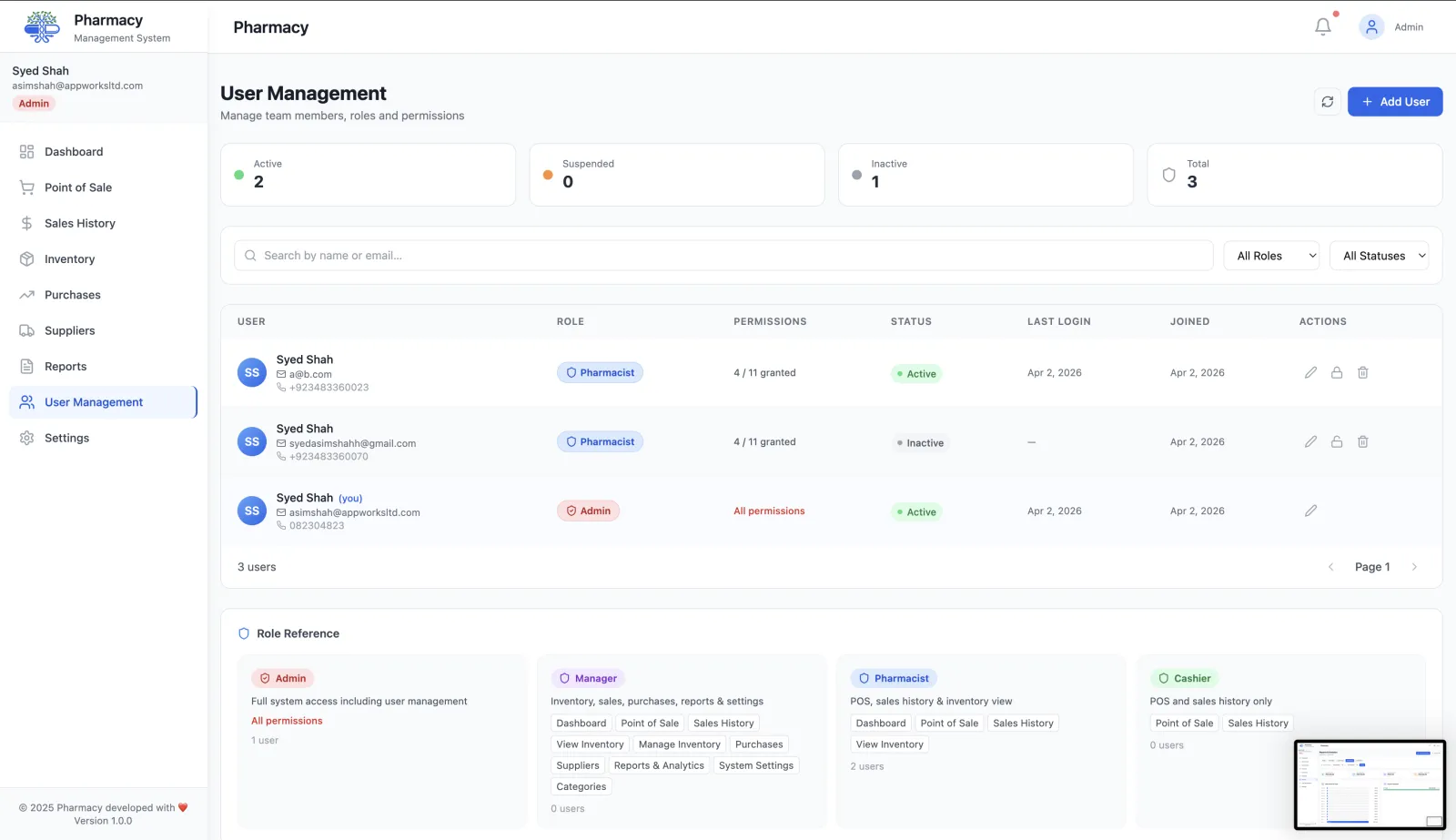Click the lock icon for syedasimshahh@gmail.com user
The image size is (1456, 840).
(1337, 441)
